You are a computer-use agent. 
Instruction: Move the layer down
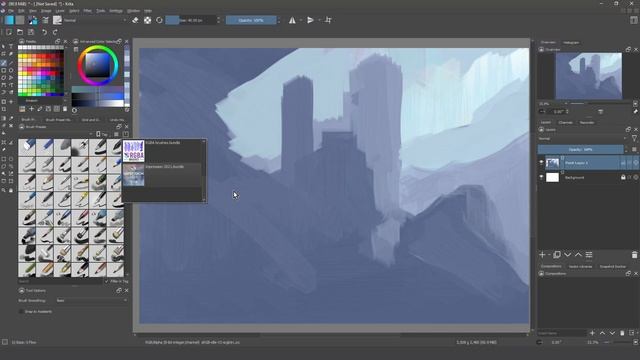[x=567, y=255]
